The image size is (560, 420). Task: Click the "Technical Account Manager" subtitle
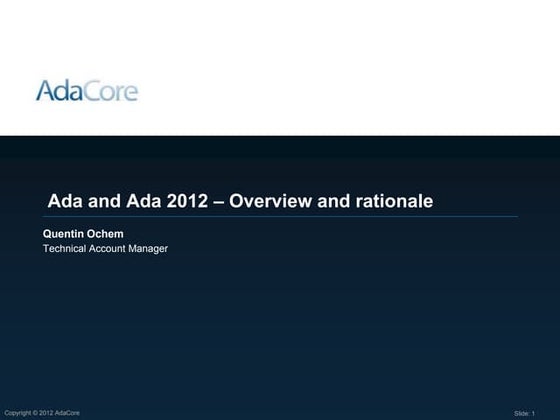pyautogui.click(x=105, y=249)
